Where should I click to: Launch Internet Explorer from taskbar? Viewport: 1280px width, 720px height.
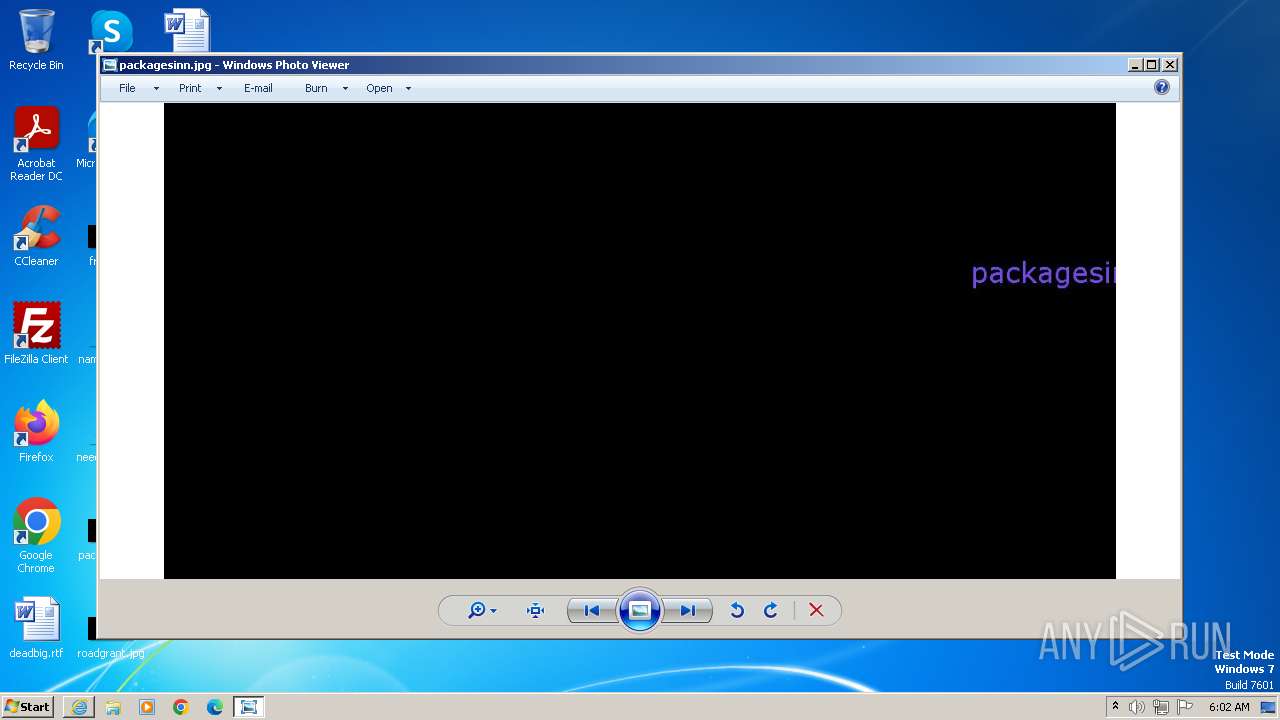79,707
